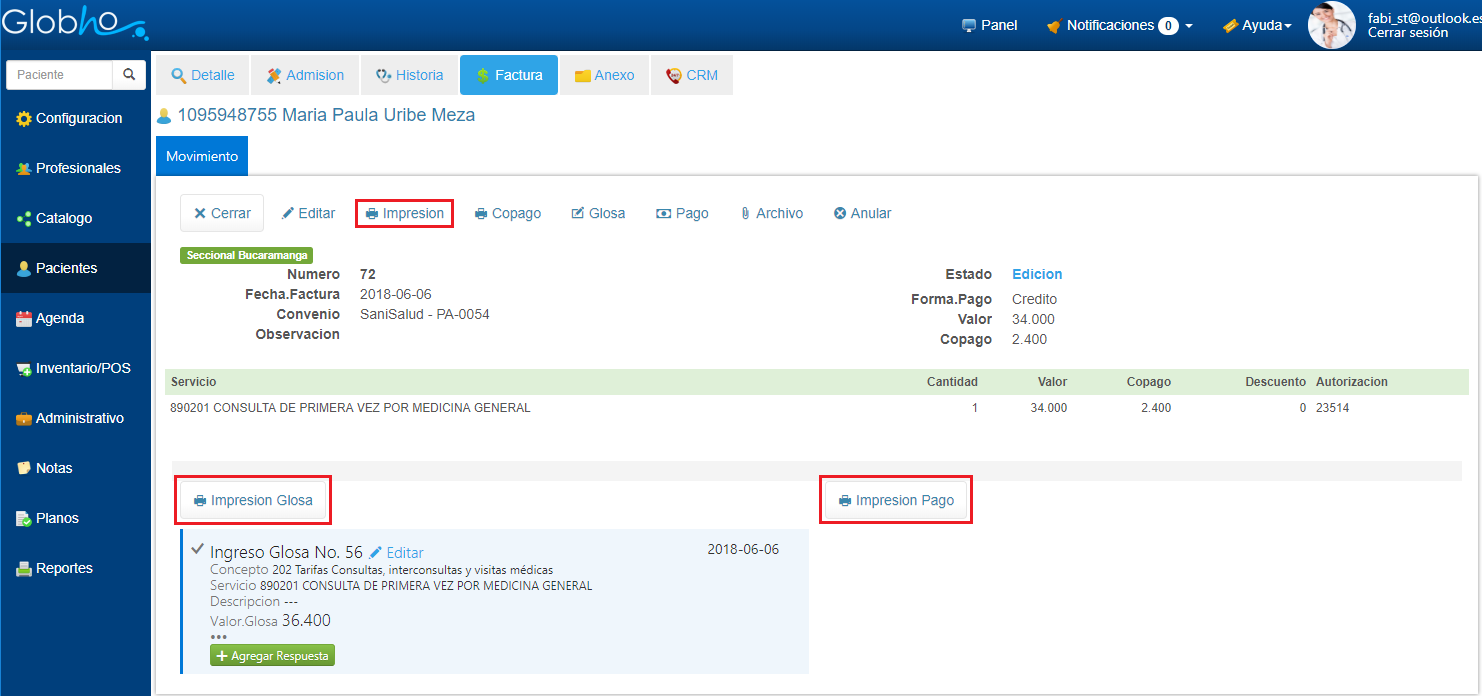This screenshot has width=1482, height=696.
Task: Click Cerrar sesión link
Action: pos(1407,33)
